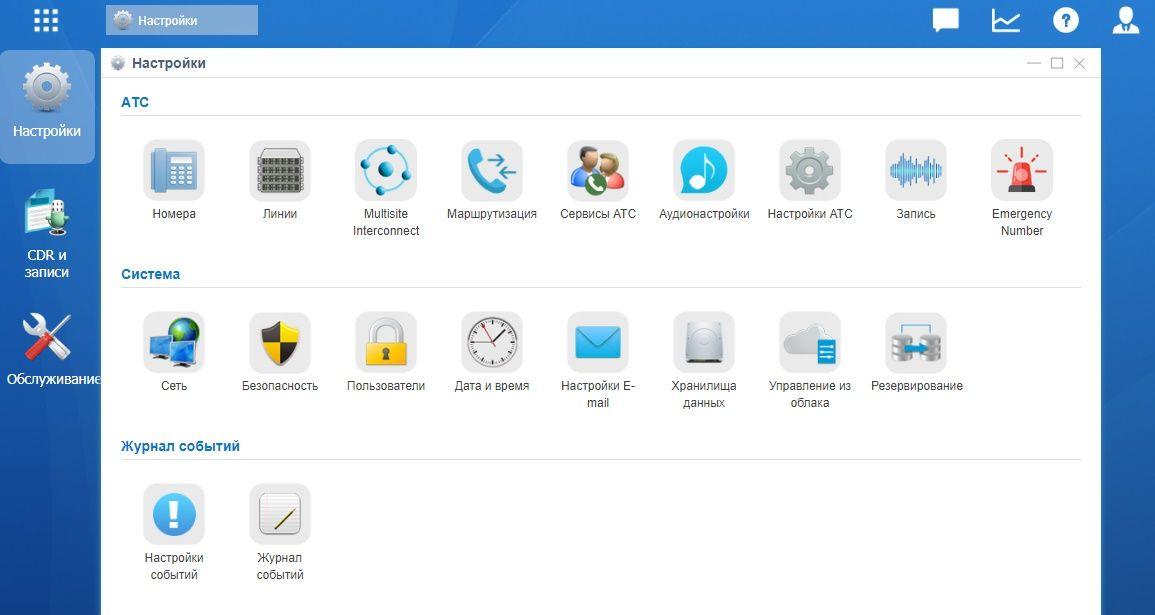Open Журнал событий event log
1155x615 pixels.
click(x=280, y=514)
